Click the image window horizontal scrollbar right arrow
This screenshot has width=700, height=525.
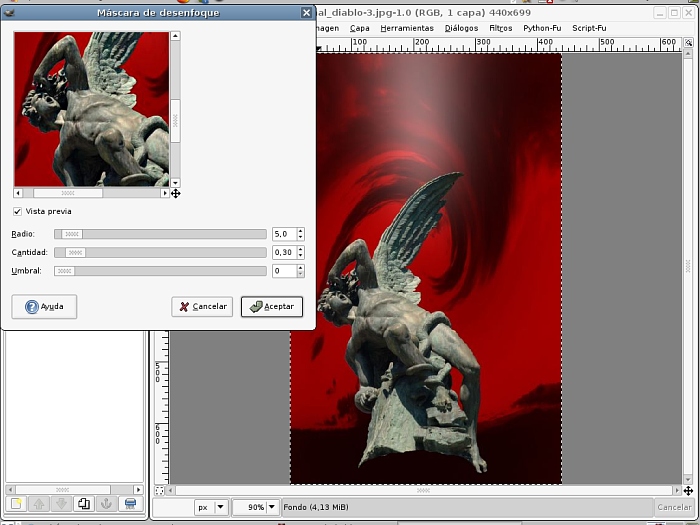(x=677, y=490)
